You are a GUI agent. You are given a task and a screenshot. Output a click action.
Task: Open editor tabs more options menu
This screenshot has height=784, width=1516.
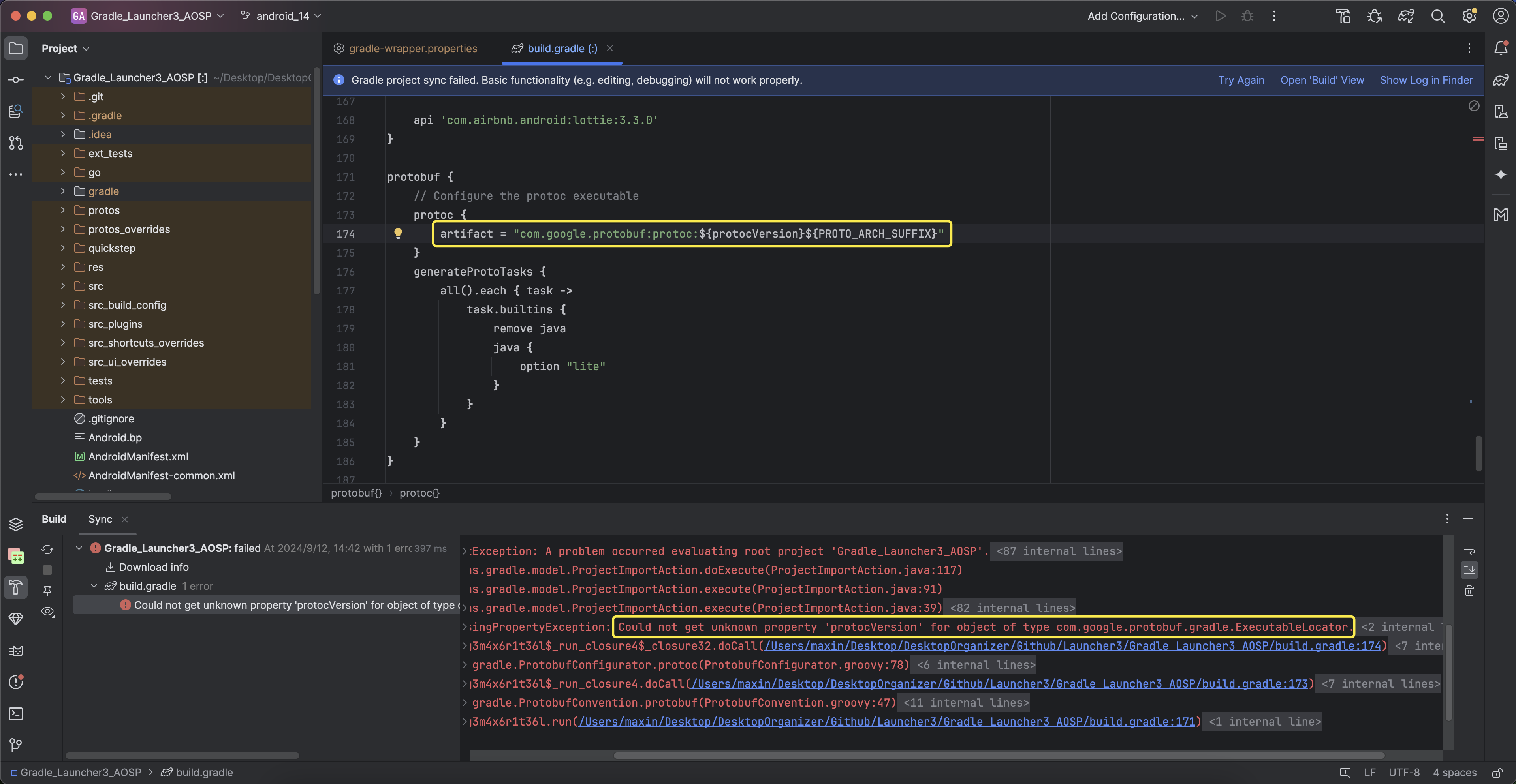pyautogui.click(x=1469, y=48)
